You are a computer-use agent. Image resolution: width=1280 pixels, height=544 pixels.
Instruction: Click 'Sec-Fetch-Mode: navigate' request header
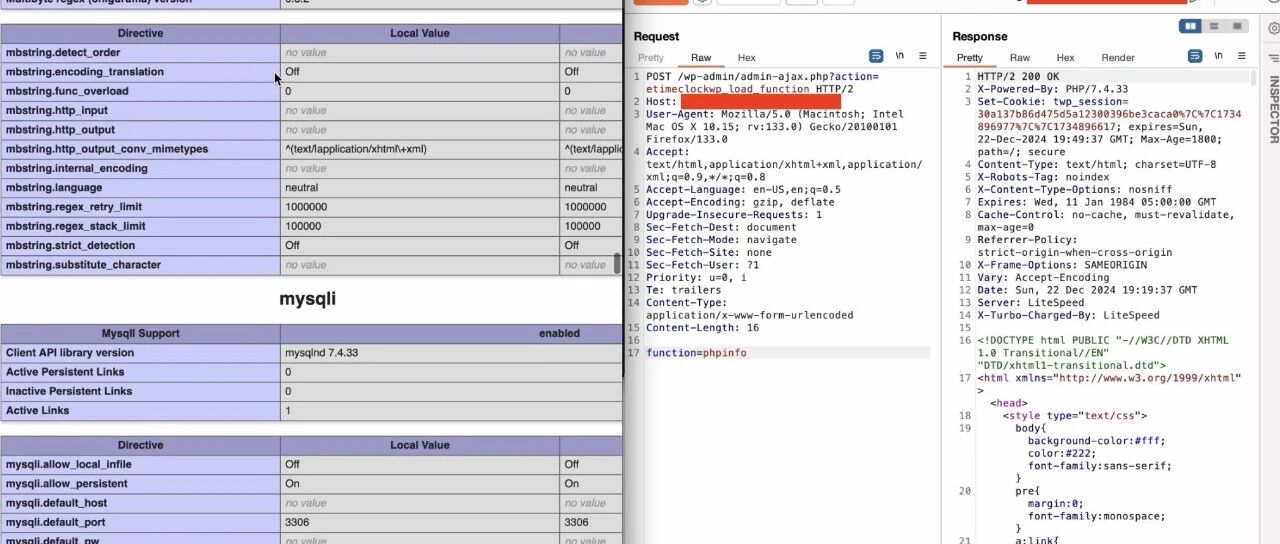pyautogui.click(x=721, y=240)
